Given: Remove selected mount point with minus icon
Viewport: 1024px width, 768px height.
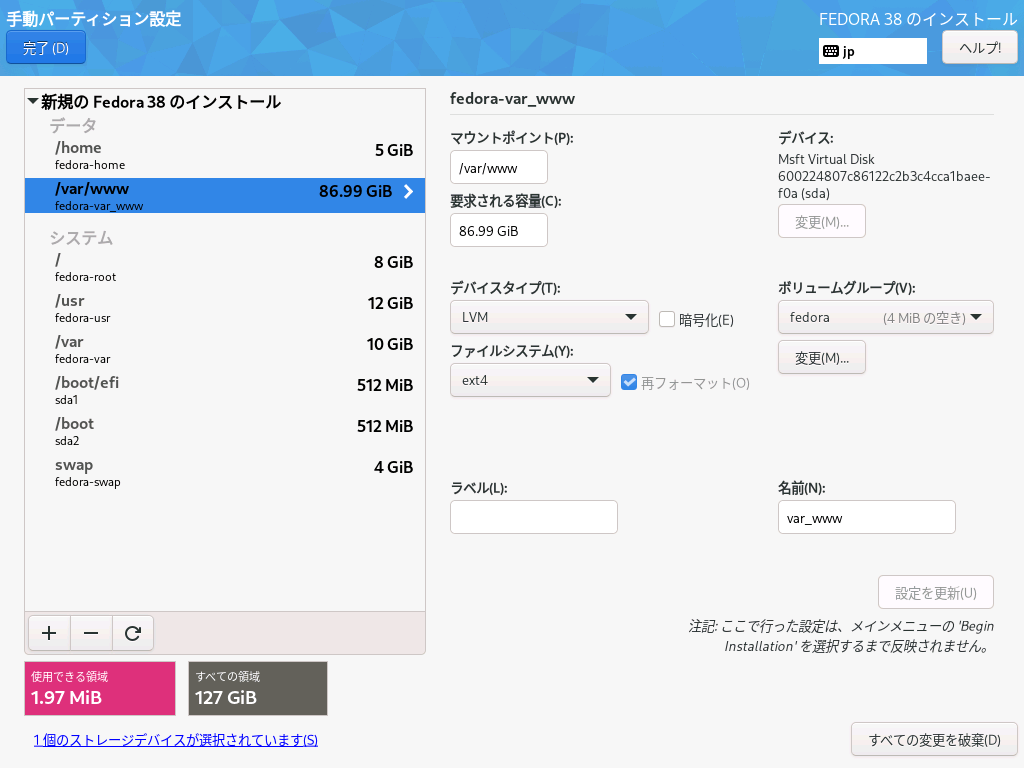Looking at the screenshot, I should [x=91, y=633].
